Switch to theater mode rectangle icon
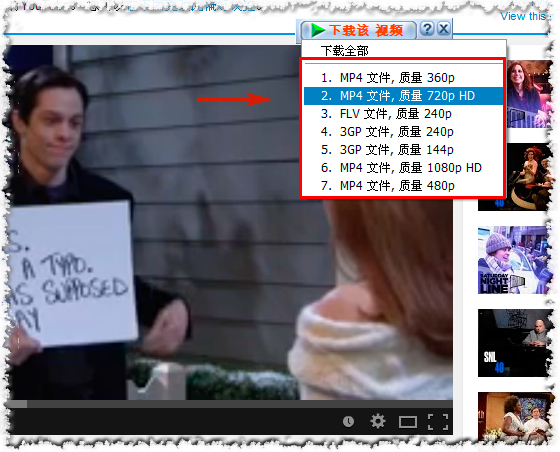Screen dimensions: 560x452 408,422
